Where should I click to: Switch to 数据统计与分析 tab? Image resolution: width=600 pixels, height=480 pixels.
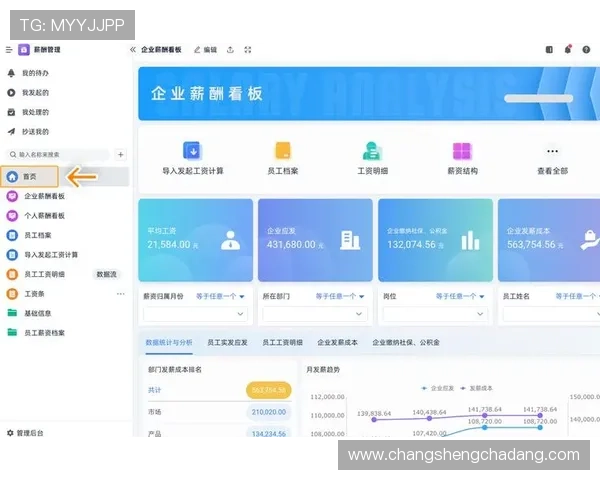point(169,343)
